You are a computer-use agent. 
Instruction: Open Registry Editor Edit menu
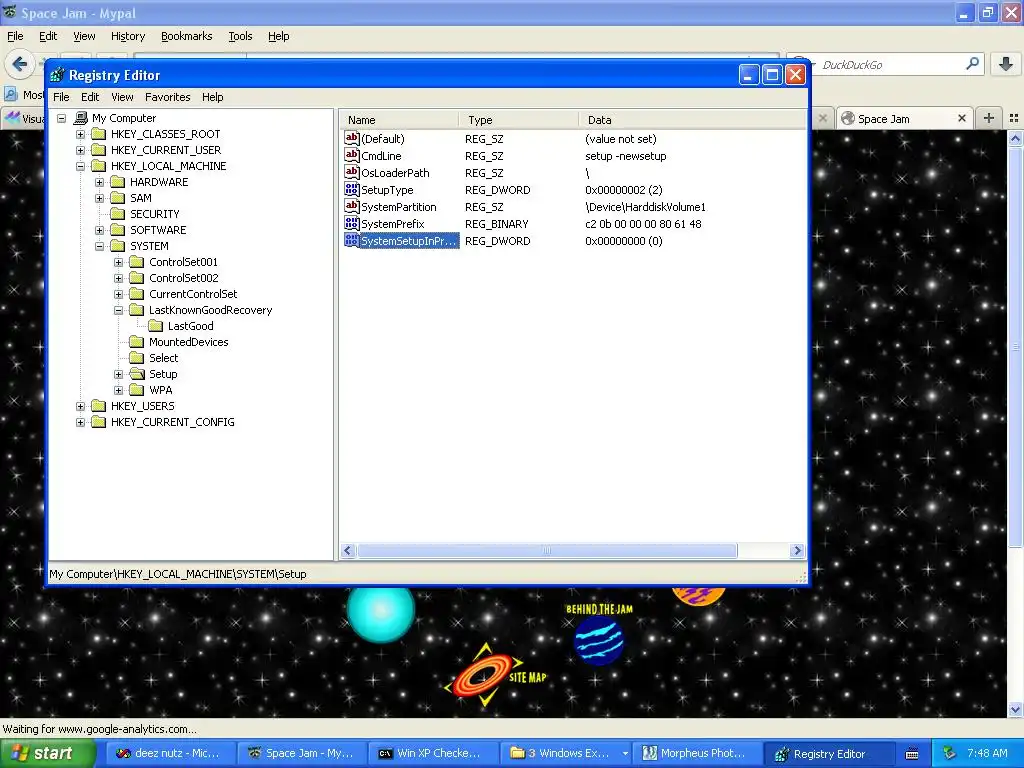90,97
